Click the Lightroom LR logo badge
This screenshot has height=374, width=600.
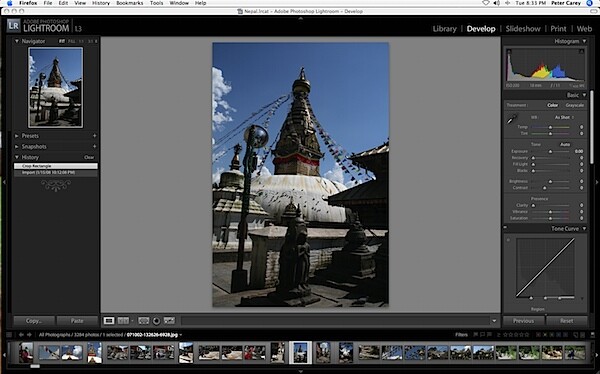[x=13, y=26]
